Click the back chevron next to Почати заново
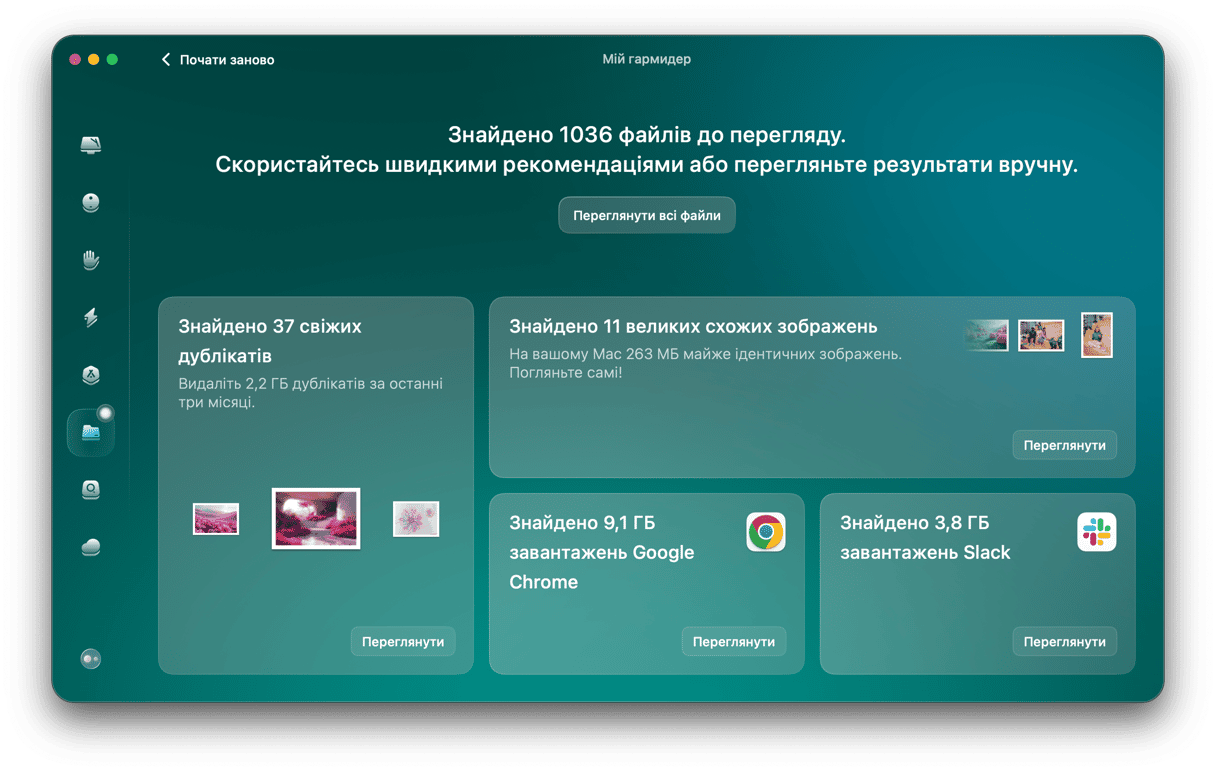This screenshot has height=771, width=1216. [166, 60]
